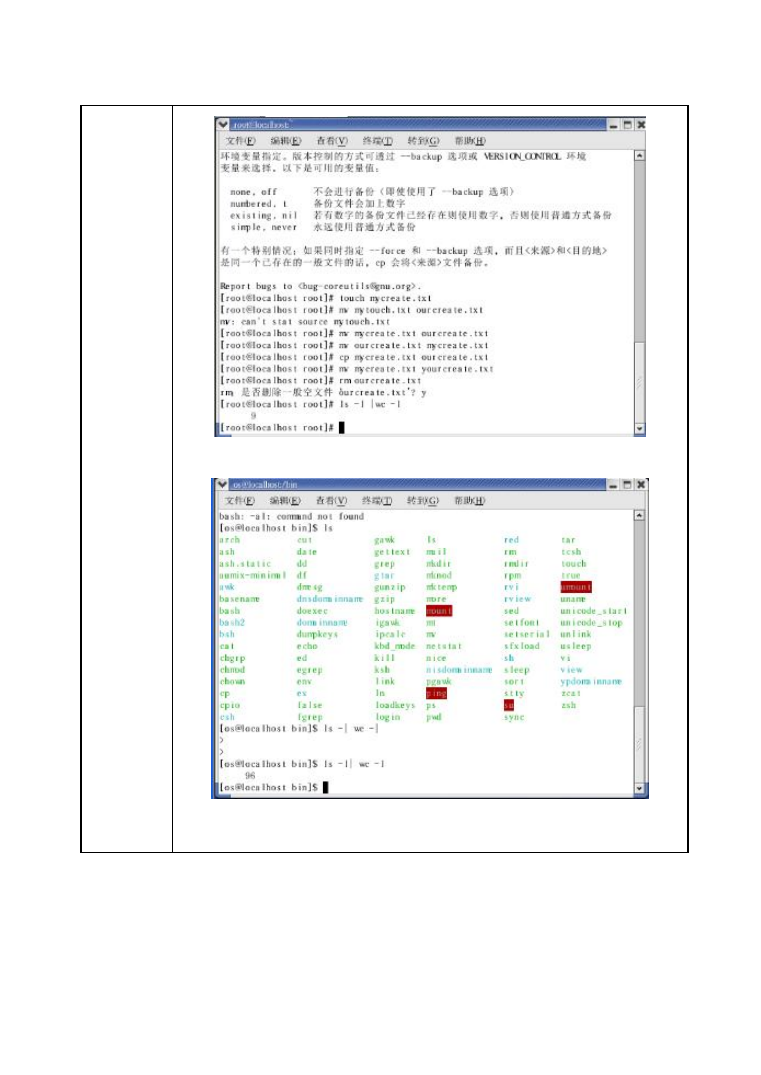Click the 'hostname' file entry
The width and height of the screenshot is (761, 1075).
(395, 611)
